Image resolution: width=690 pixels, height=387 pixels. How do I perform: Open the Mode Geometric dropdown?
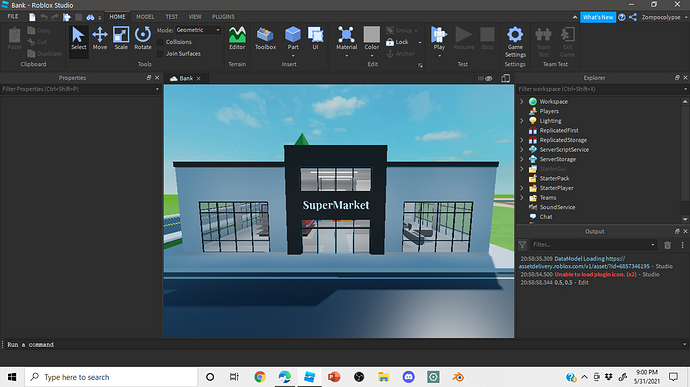pos(198,30)
